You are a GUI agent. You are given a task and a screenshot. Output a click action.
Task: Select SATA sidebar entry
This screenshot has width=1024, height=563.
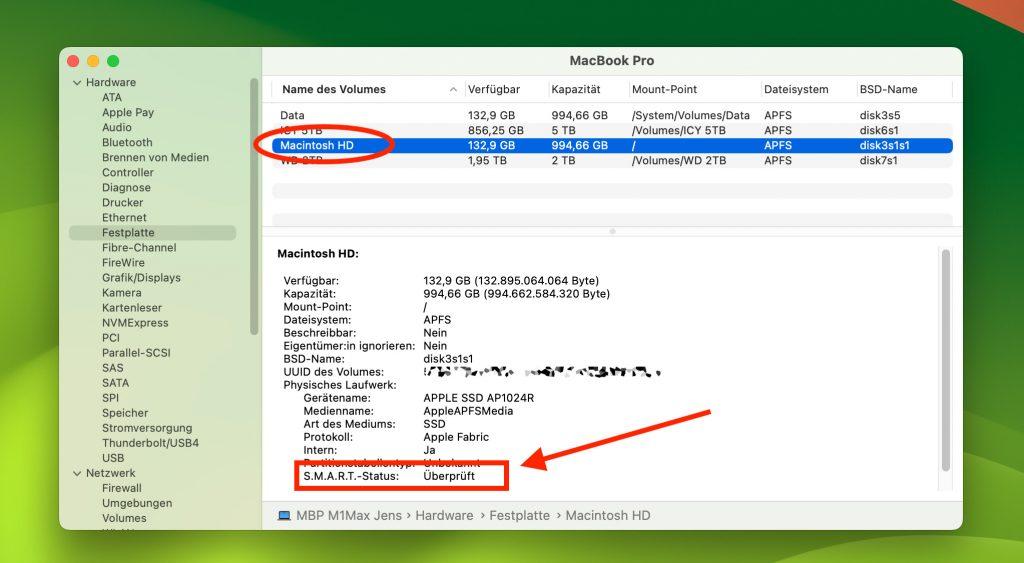pyautogui.click(x=116, y=383)
